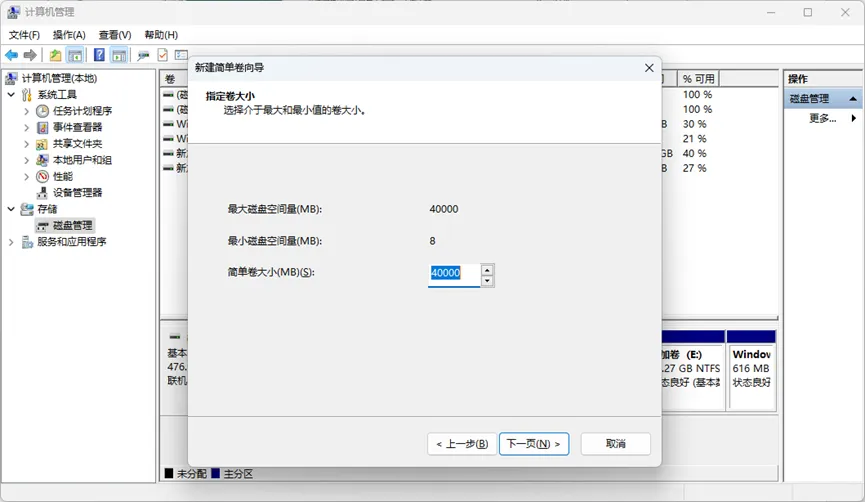Select the 任务计划程序 tree label
The height and width of the screenshot is (502, 865).
click(83, 111)
